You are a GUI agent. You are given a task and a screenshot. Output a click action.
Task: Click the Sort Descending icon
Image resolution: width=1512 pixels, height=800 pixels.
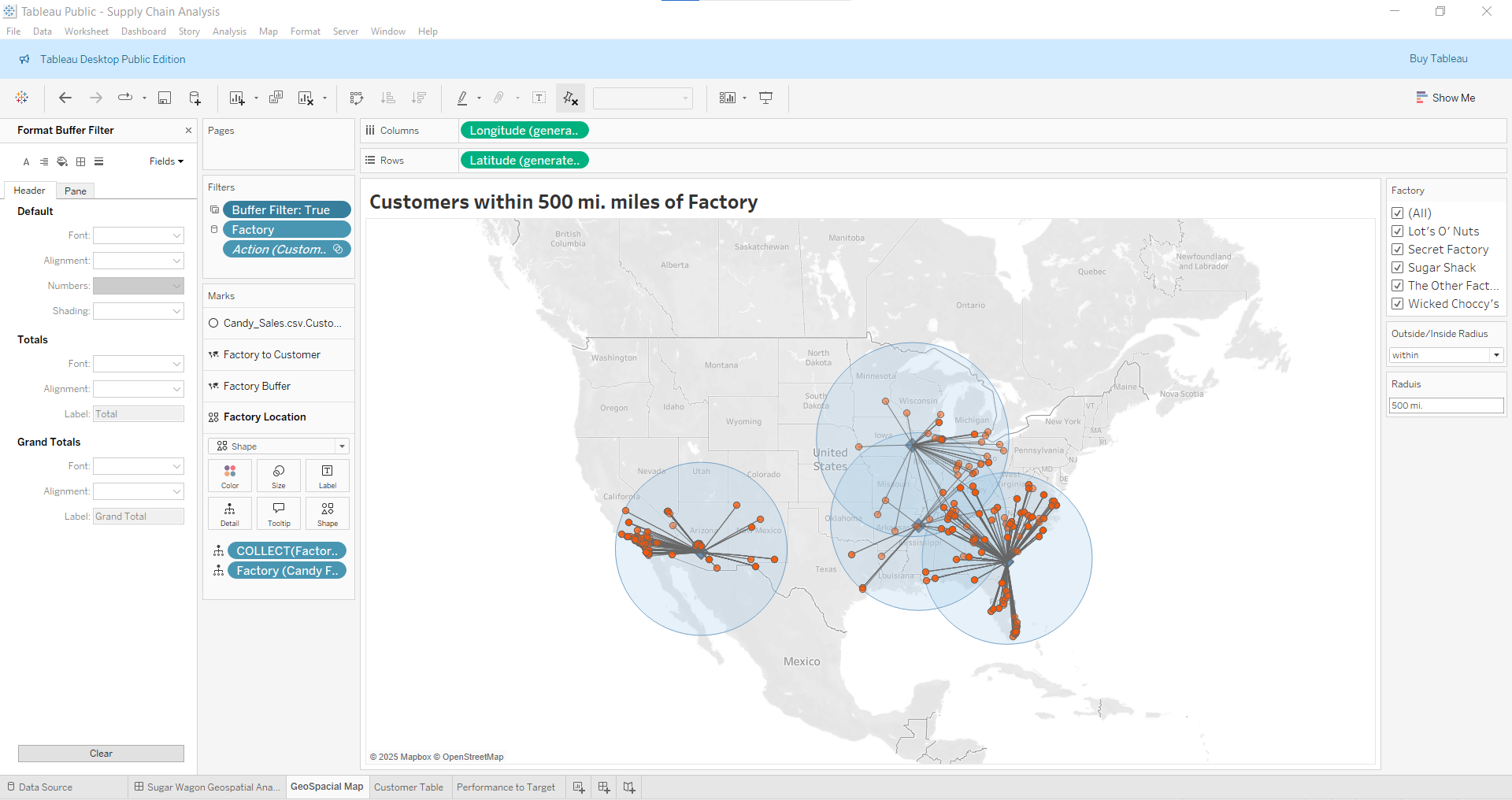coord(419,98)
